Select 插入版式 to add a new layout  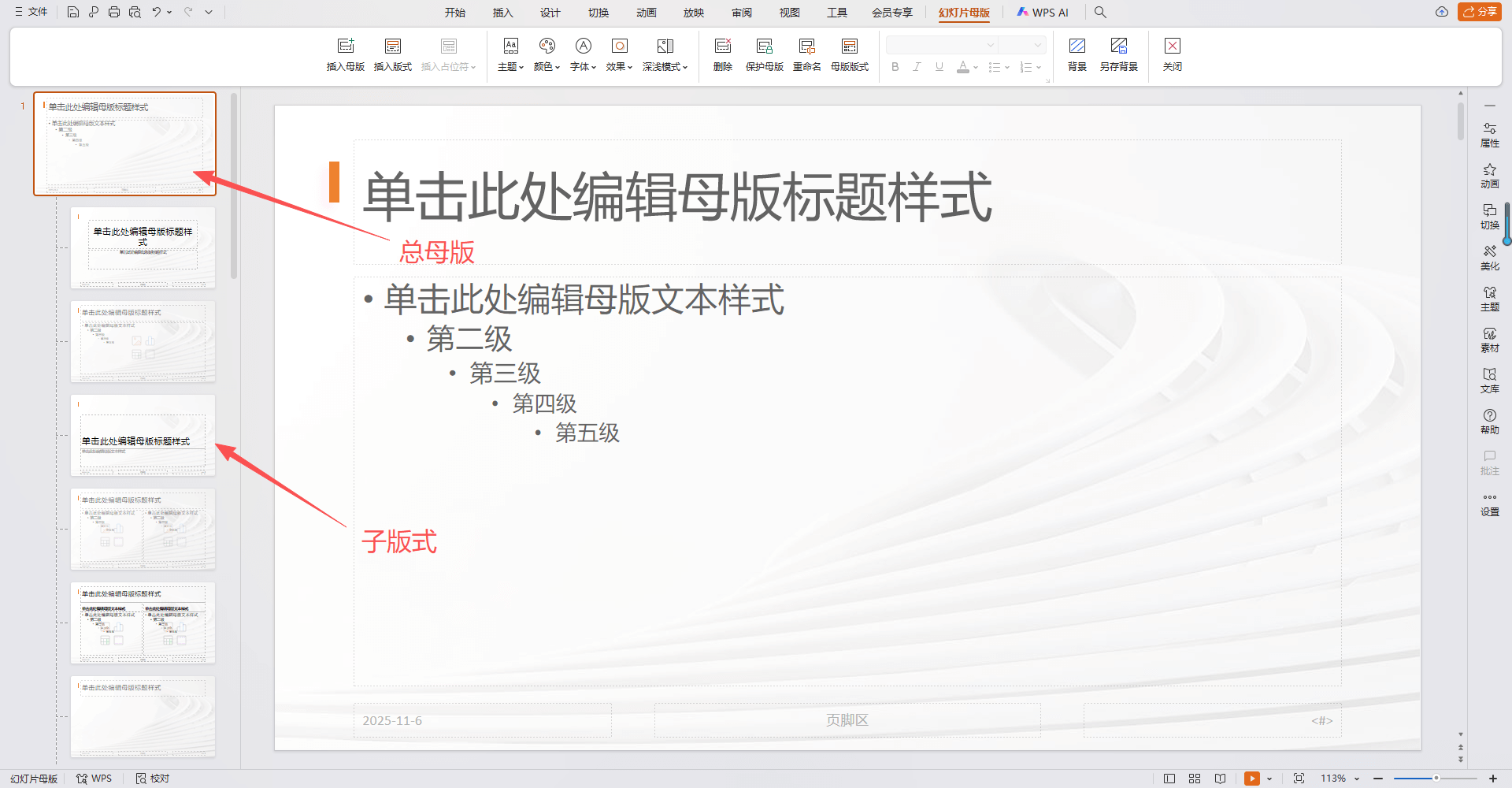coord(392,54)
